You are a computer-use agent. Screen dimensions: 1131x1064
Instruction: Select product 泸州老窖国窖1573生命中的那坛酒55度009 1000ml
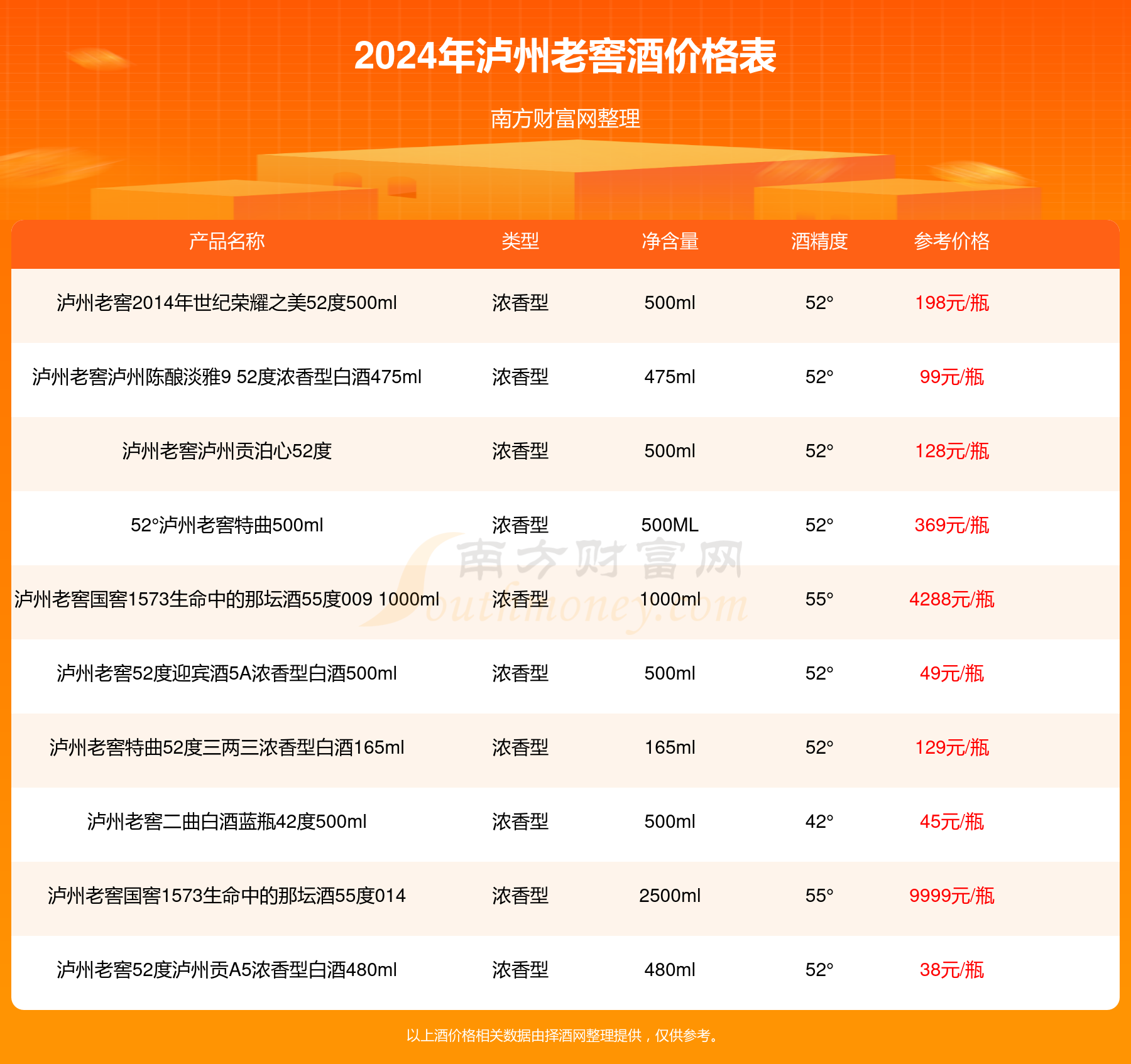227,599
